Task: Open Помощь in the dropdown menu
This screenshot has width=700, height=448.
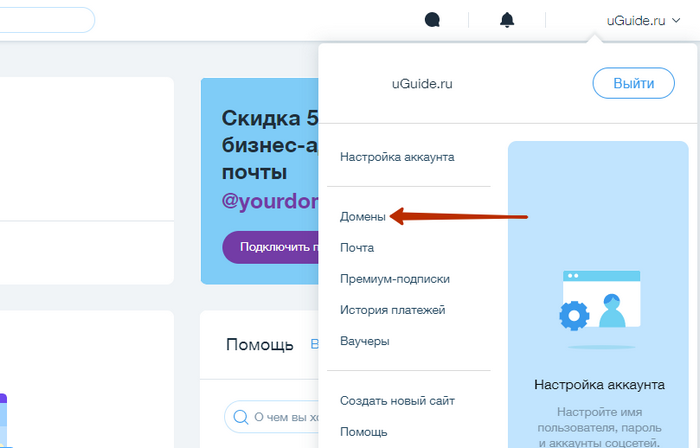Action: (x=363, y=432)
